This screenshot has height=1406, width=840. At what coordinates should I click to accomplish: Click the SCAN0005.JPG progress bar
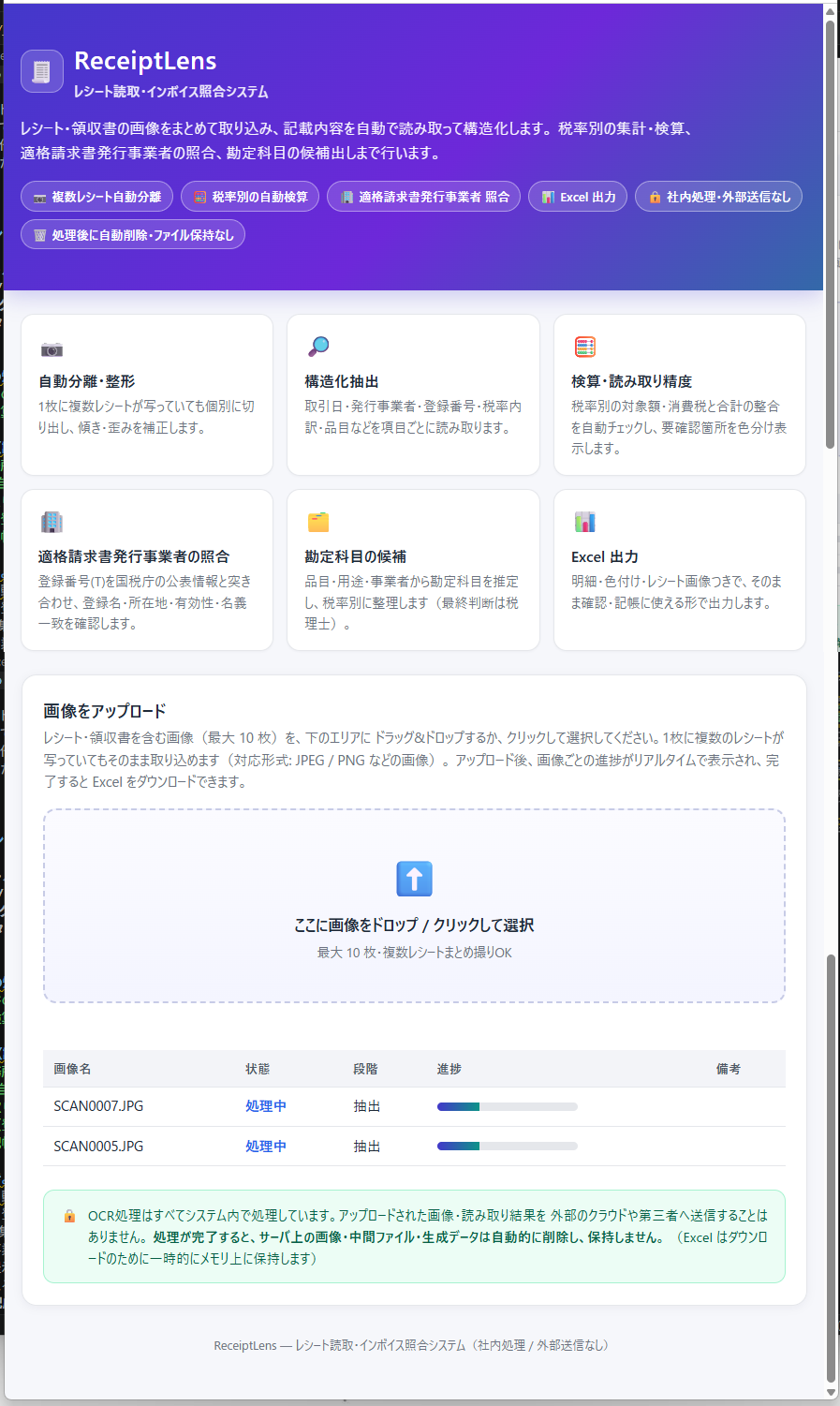[508, 1146]
